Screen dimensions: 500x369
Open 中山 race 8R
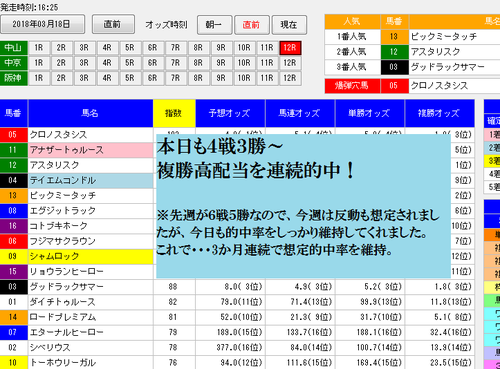click(198, 48)
